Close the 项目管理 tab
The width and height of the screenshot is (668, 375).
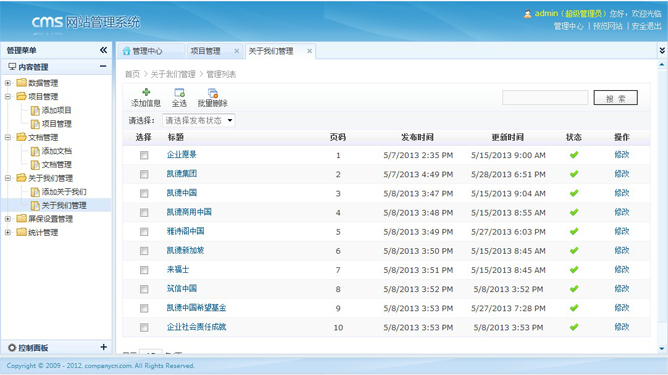(x=236, y=51)
